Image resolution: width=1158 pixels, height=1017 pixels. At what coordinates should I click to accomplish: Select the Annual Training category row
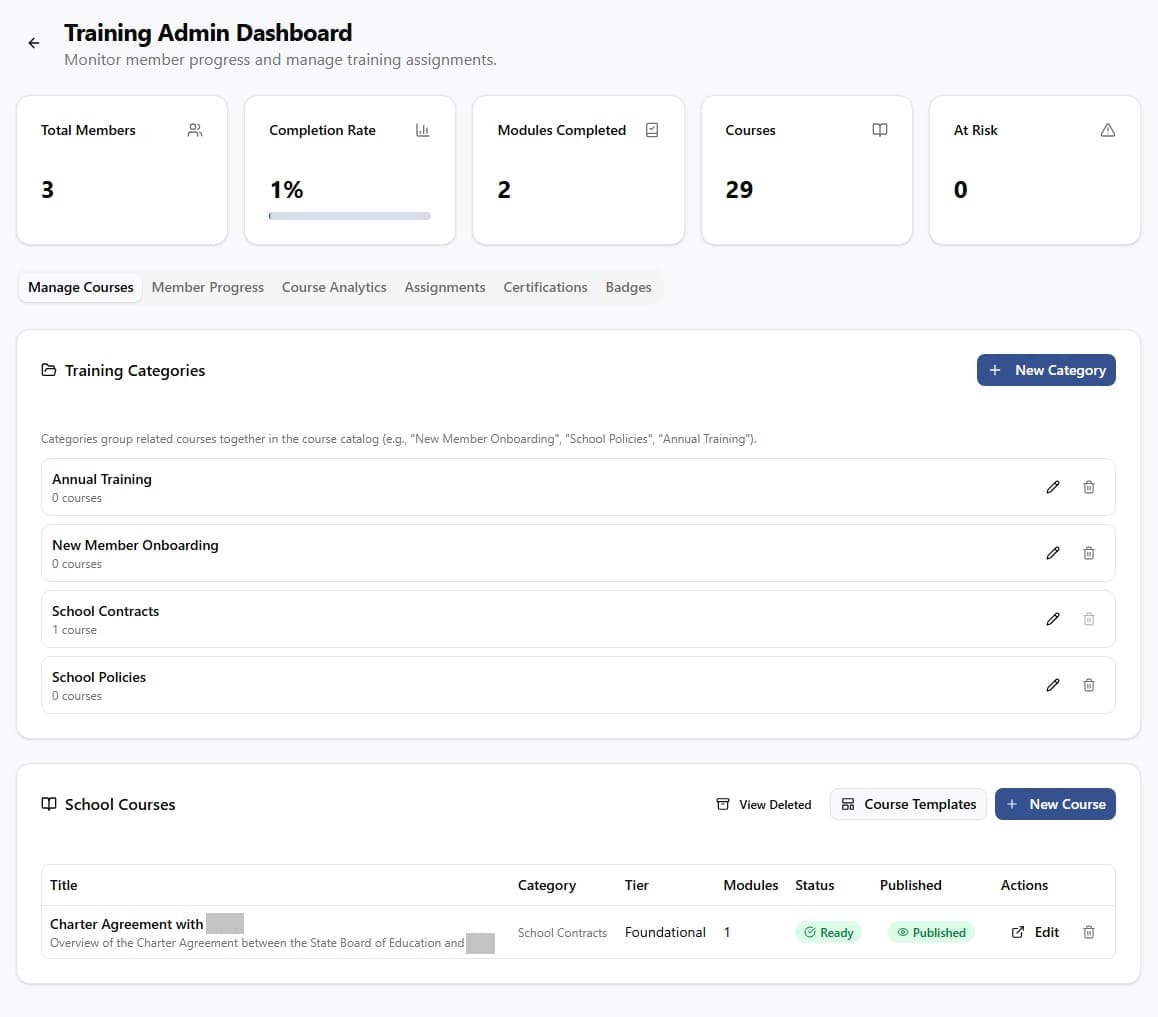pos(578,487)
